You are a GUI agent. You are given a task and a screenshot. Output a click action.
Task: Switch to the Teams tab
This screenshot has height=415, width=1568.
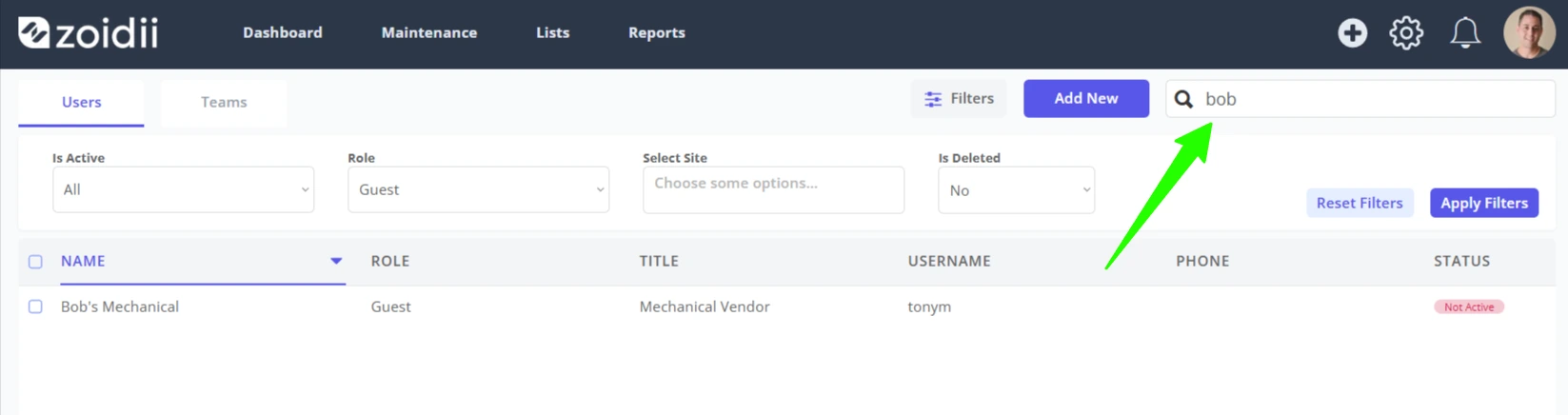[224, 102]
